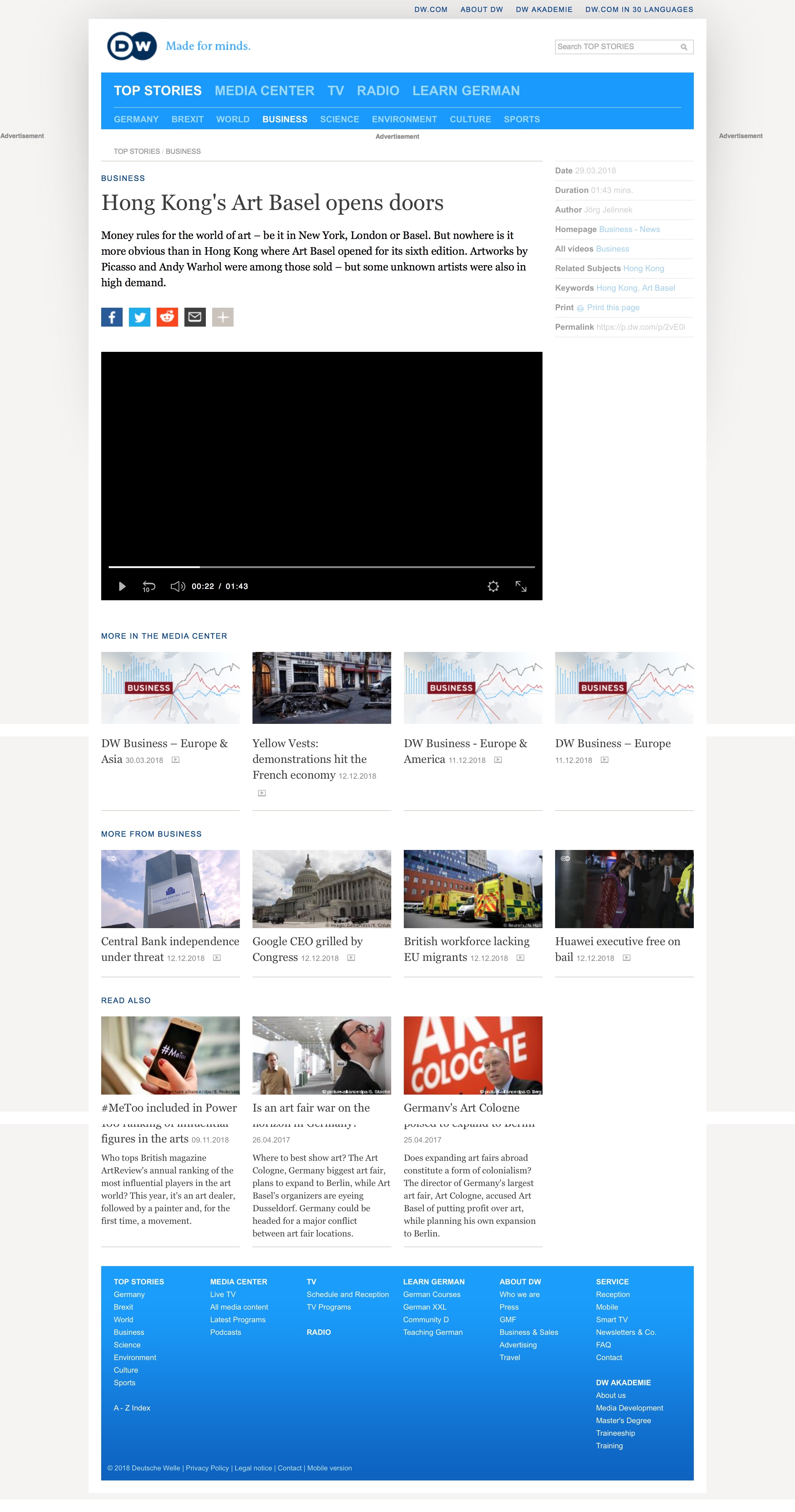Screen dimensions: 795x1512
Task: Open Mobile version footer link
Action: coord(330,1468)
